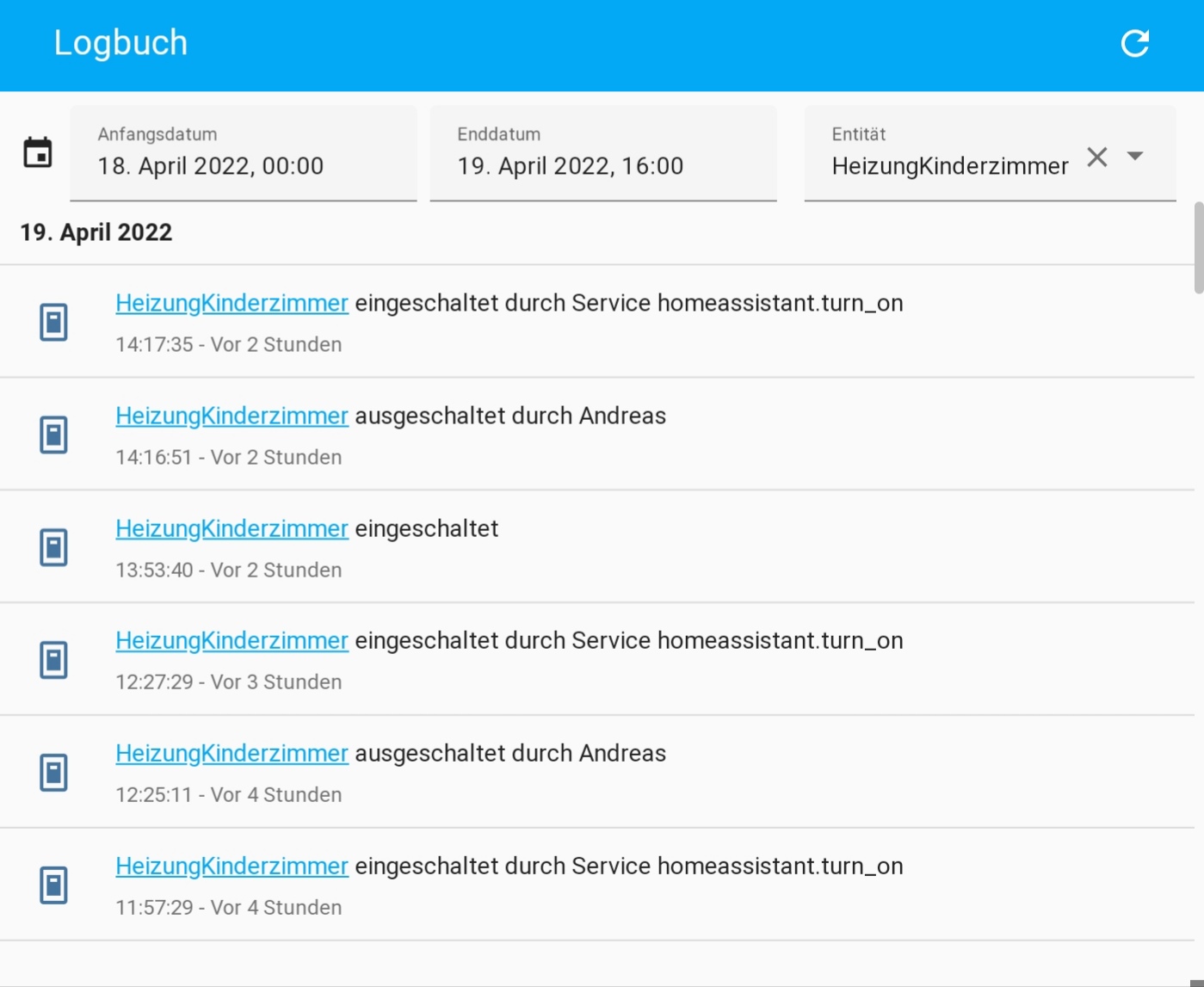Open the calendar date picker icon
The width and height of the screenshot is (1204, 987).
[x=38, y=153]
